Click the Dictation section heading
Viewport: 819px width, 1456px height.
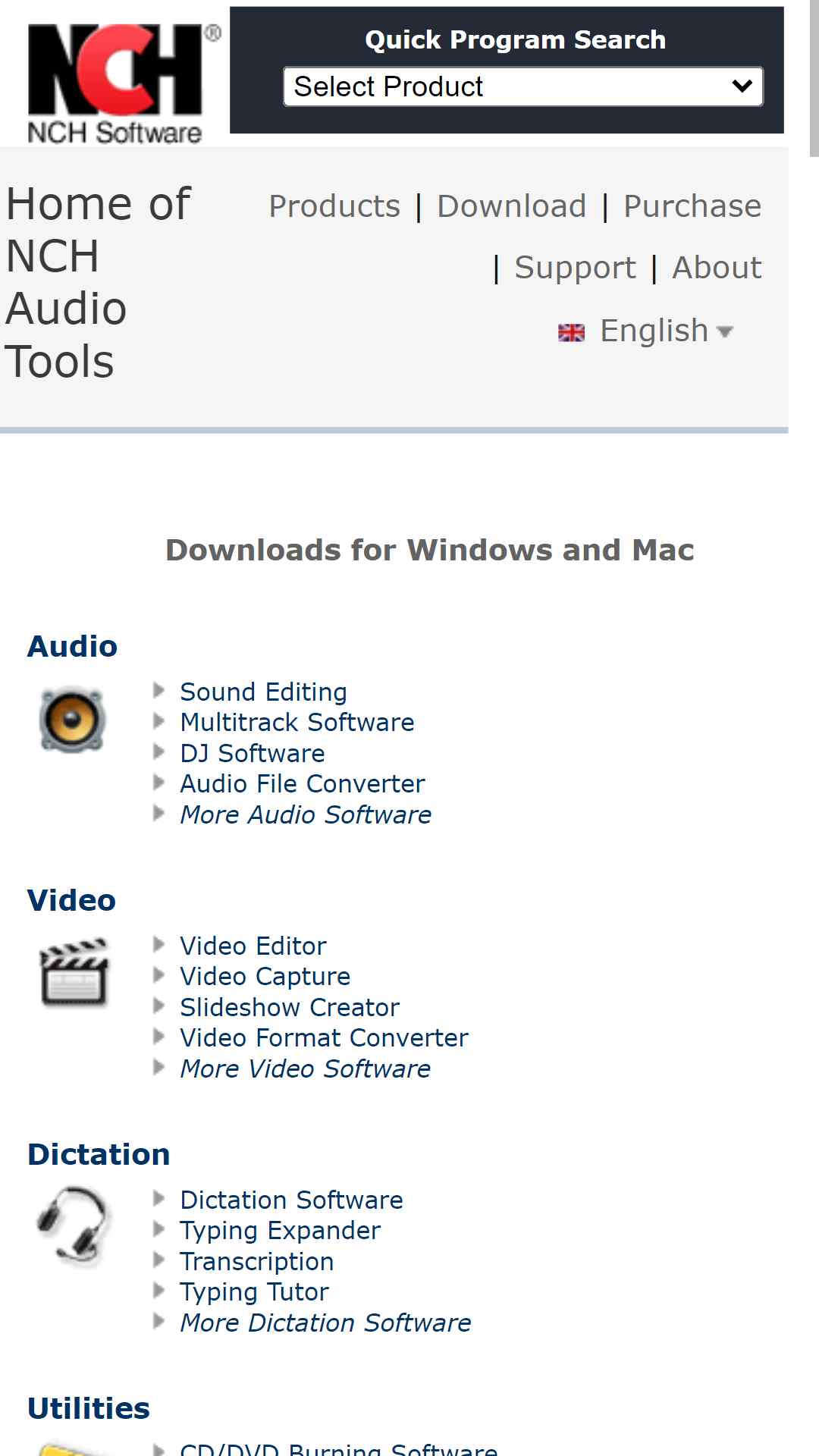pyautogui.click(x=99, y=1154)
